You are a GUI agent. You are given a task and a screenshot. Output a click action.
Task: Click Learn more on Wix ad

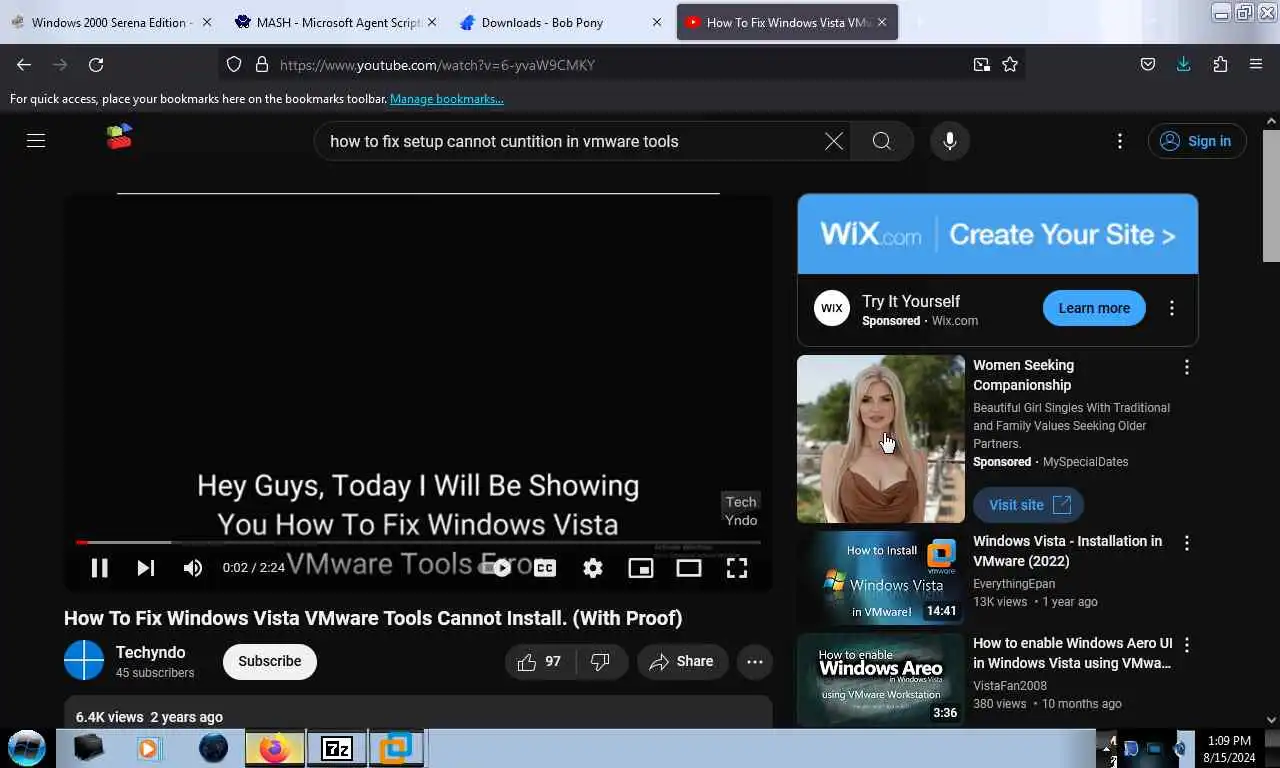1094,308
